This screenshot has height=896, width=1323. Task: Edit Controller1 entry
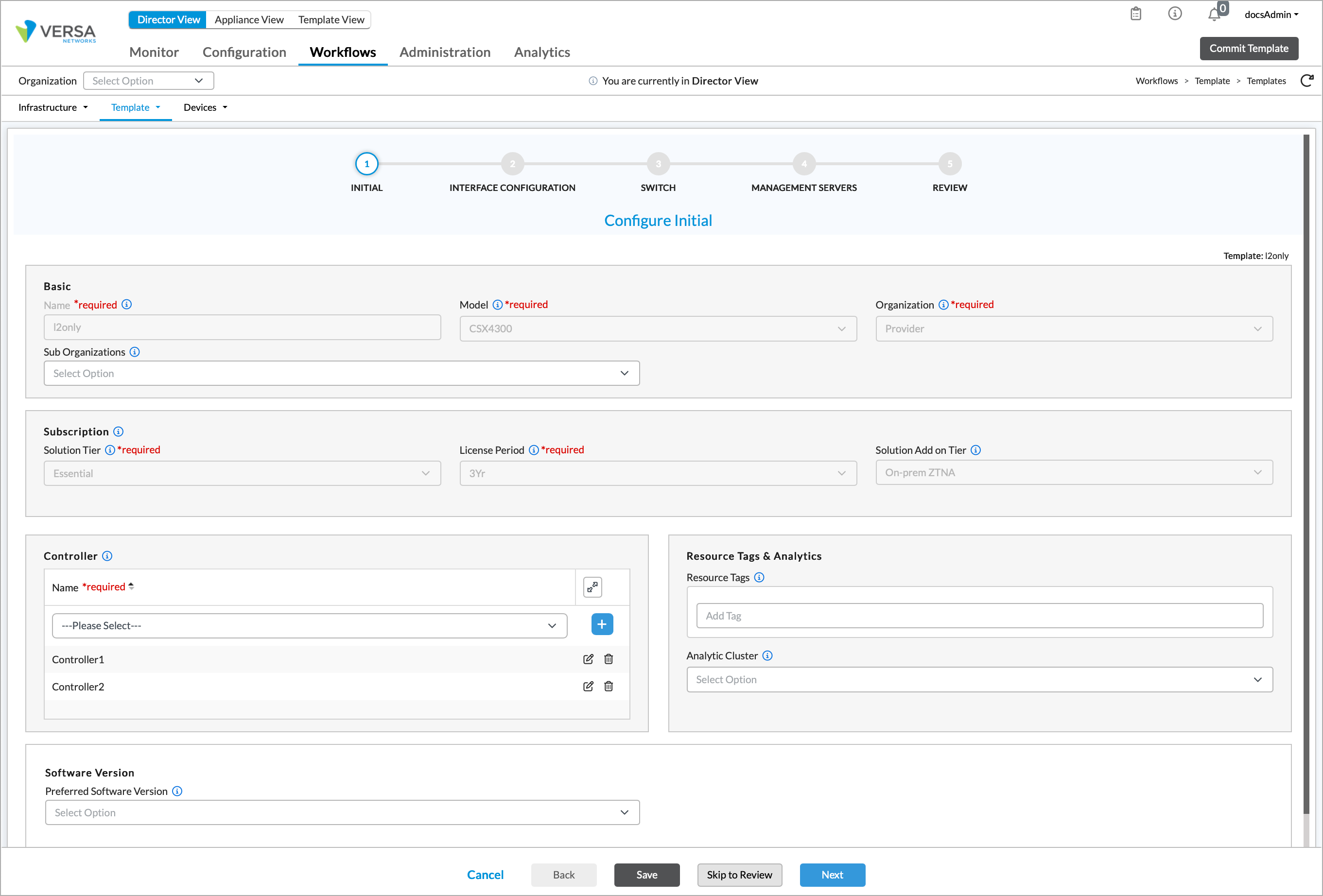coord(588,659)
